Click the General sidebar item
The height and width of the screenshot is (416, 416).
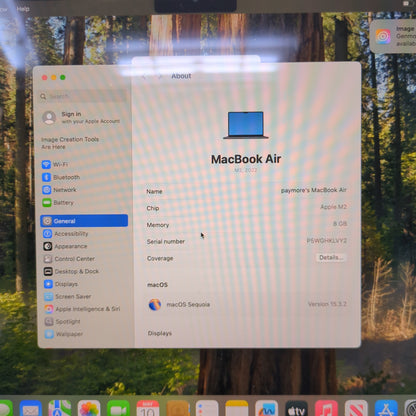pyautogui.click(x=84, y=221)
